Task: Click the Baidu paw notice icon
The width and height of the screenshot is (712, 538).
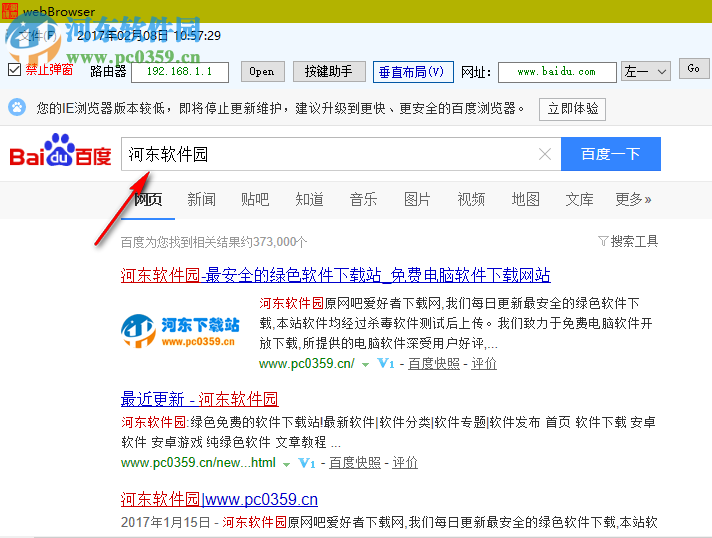Action: 17,108
